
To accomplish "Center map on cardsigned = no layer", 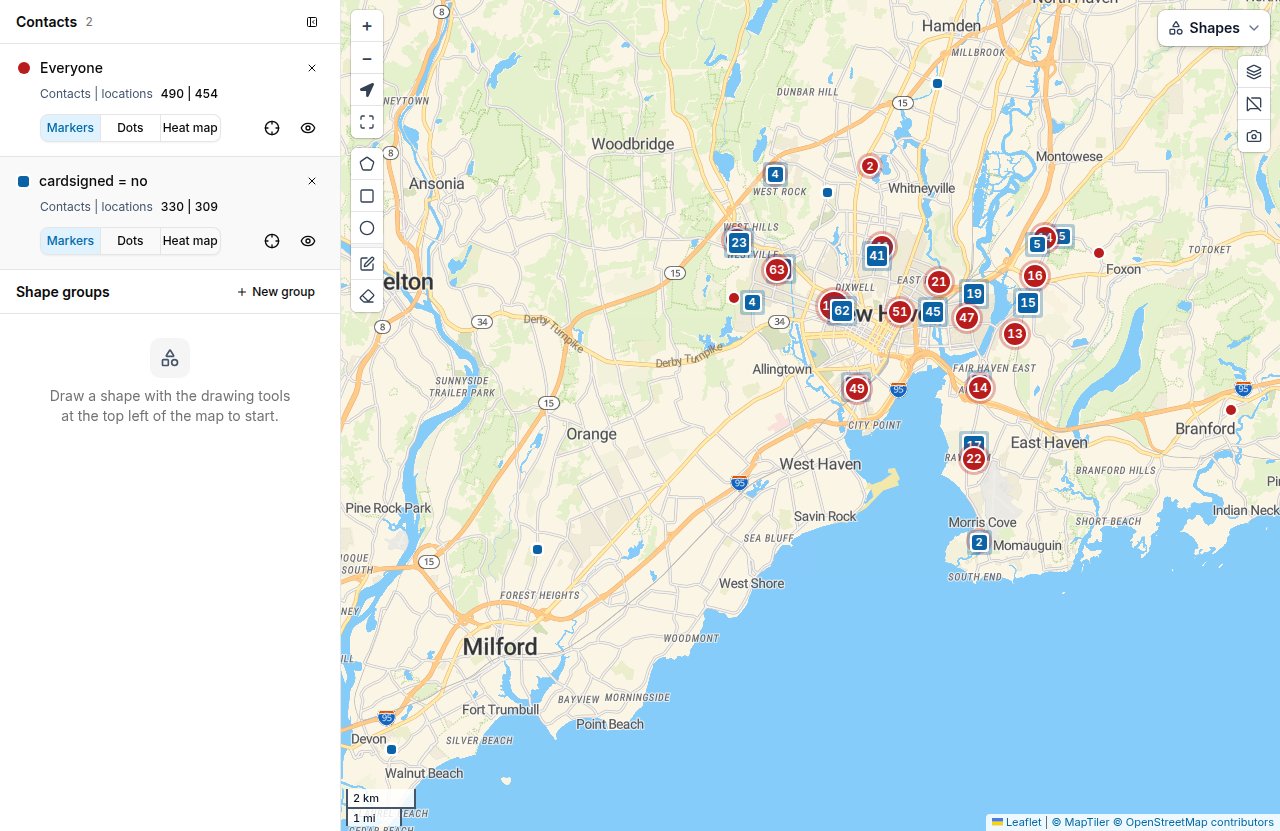I will click(x=272, y=241).
